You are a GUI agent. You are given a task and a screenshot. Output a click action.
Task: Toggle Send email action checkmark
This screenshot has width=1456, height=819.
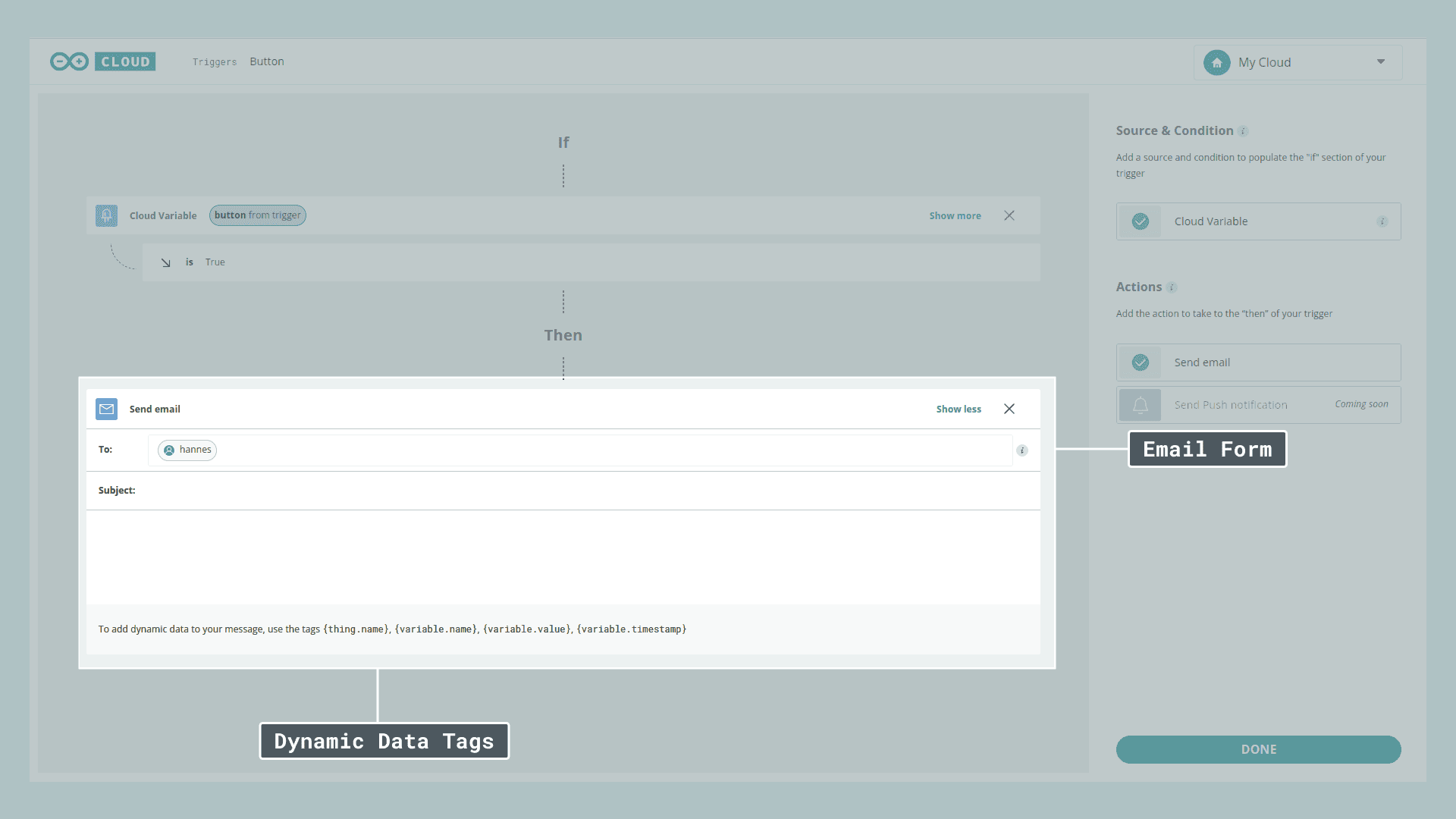[1140, 362]
